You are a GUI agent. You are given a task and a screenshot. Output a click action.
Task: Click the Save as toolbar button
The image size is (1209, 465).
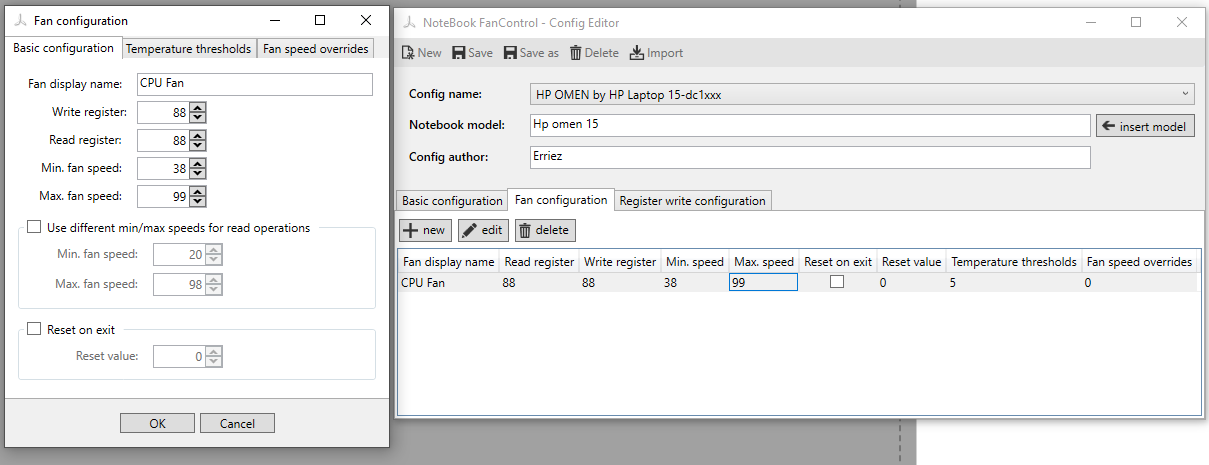(x=531, y=53)
